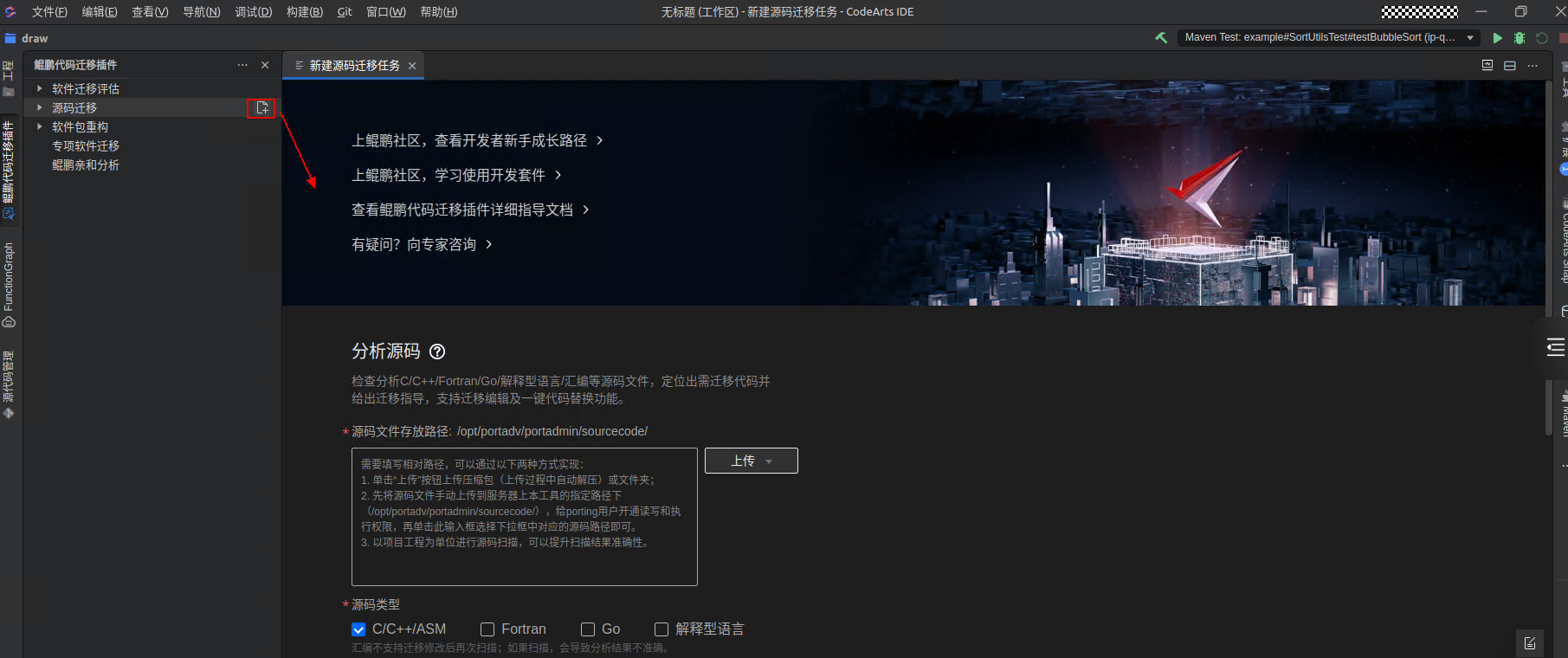
Task: Enable the Go source type checkbox
Action: [588, 629]
